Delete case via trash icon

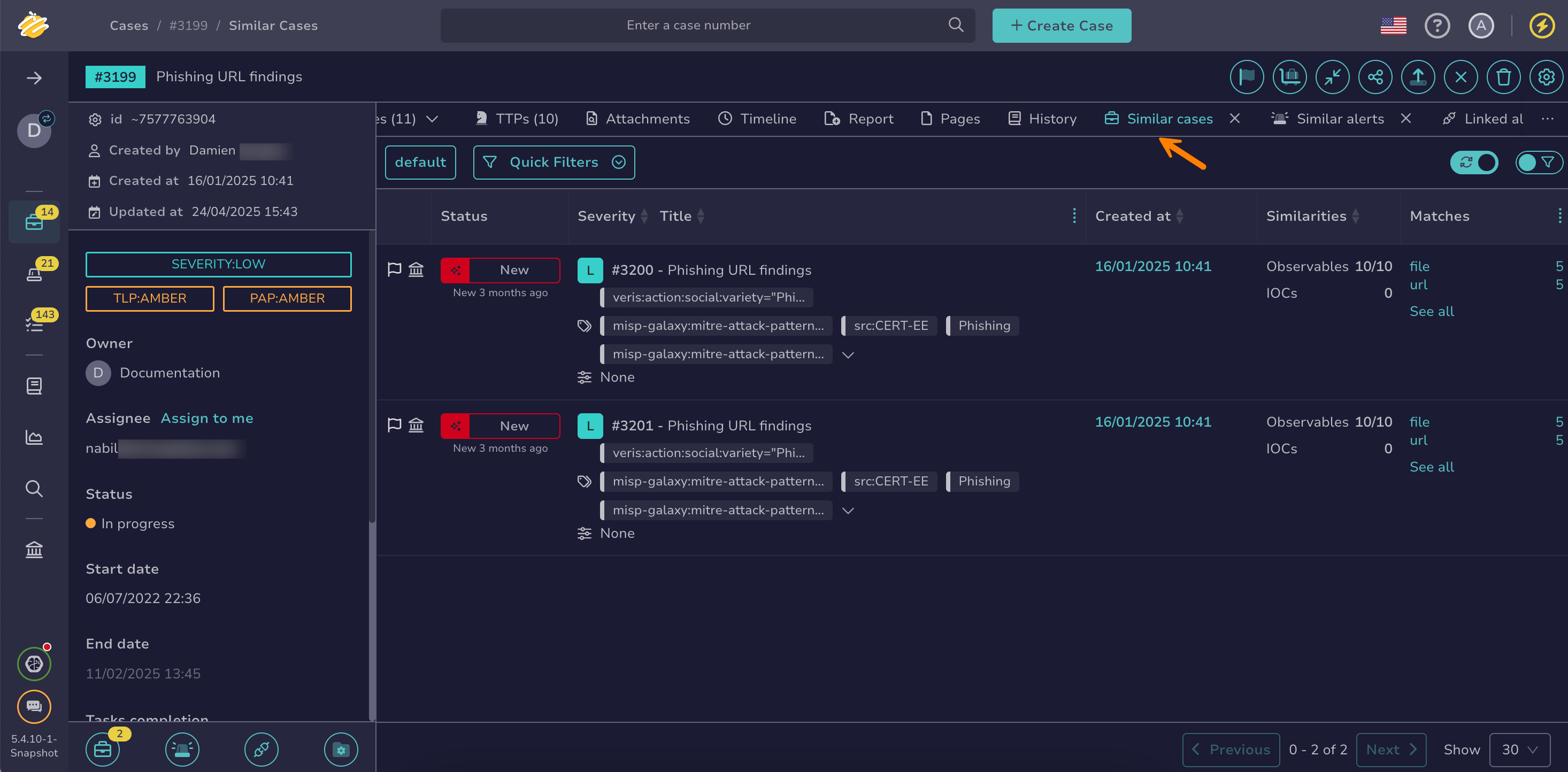pos(1503,76)
